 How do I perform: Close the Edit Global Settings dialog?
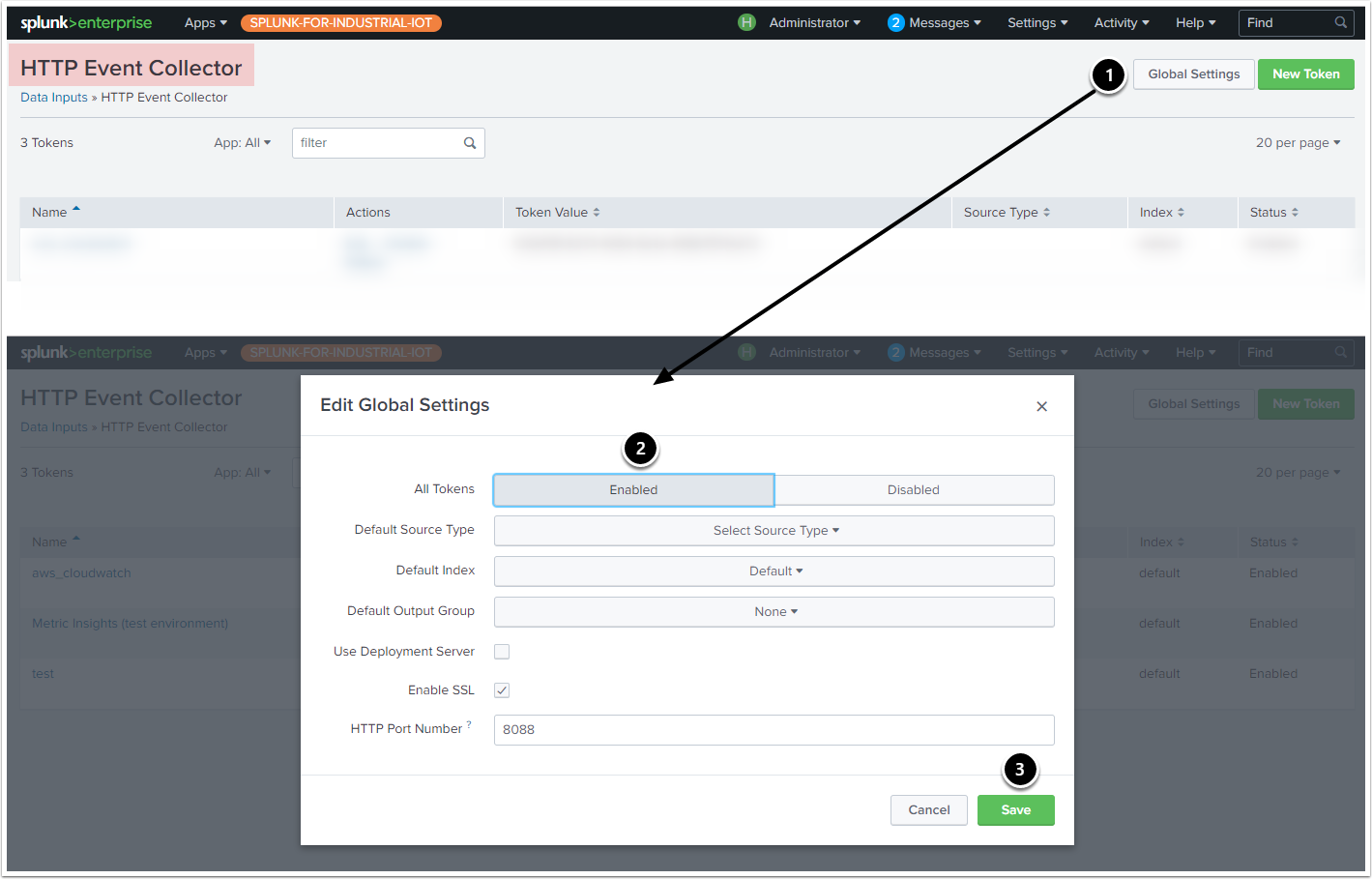[1041, 406]
